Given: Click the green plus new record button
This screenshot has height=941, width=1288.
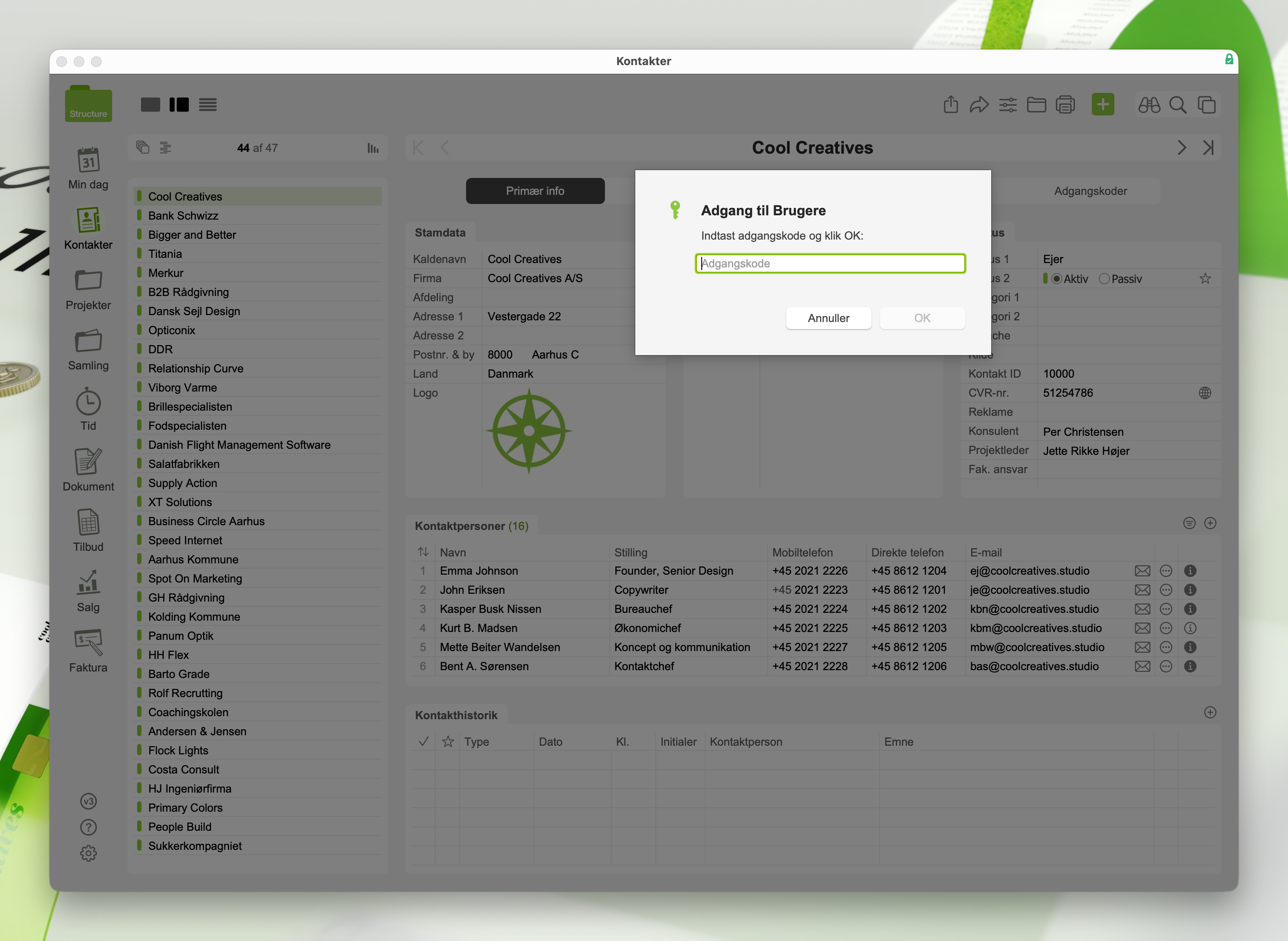Looking at the screenshot, I should 1102,105.
